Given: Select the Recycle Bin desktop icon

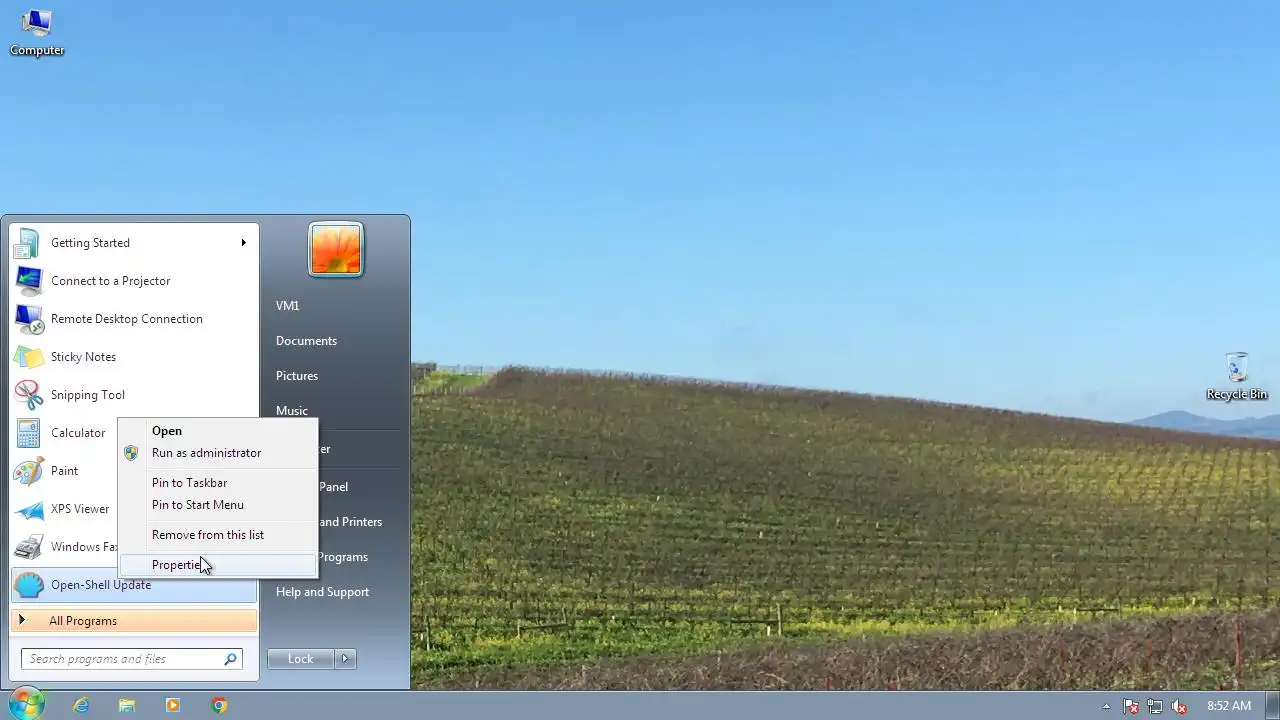Looking at the screenshot, I should [1237, 376].
